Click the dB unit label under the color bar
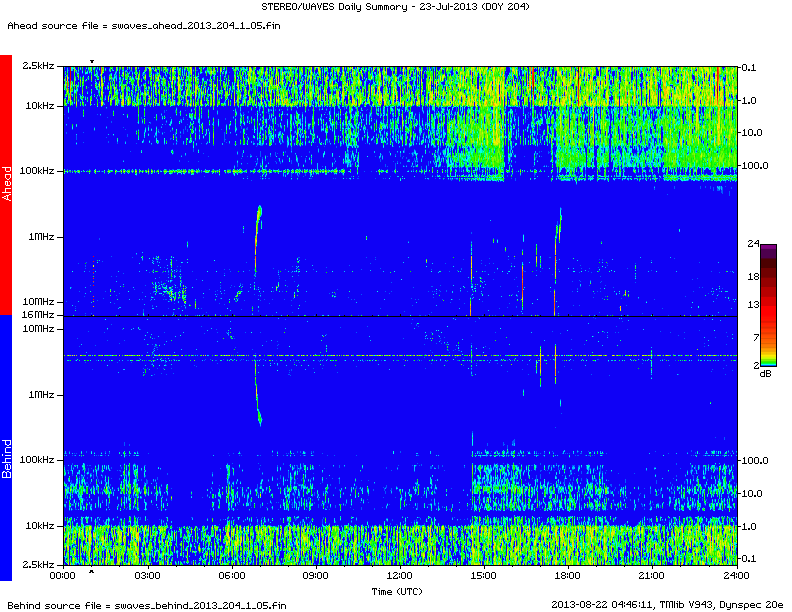 765,373
